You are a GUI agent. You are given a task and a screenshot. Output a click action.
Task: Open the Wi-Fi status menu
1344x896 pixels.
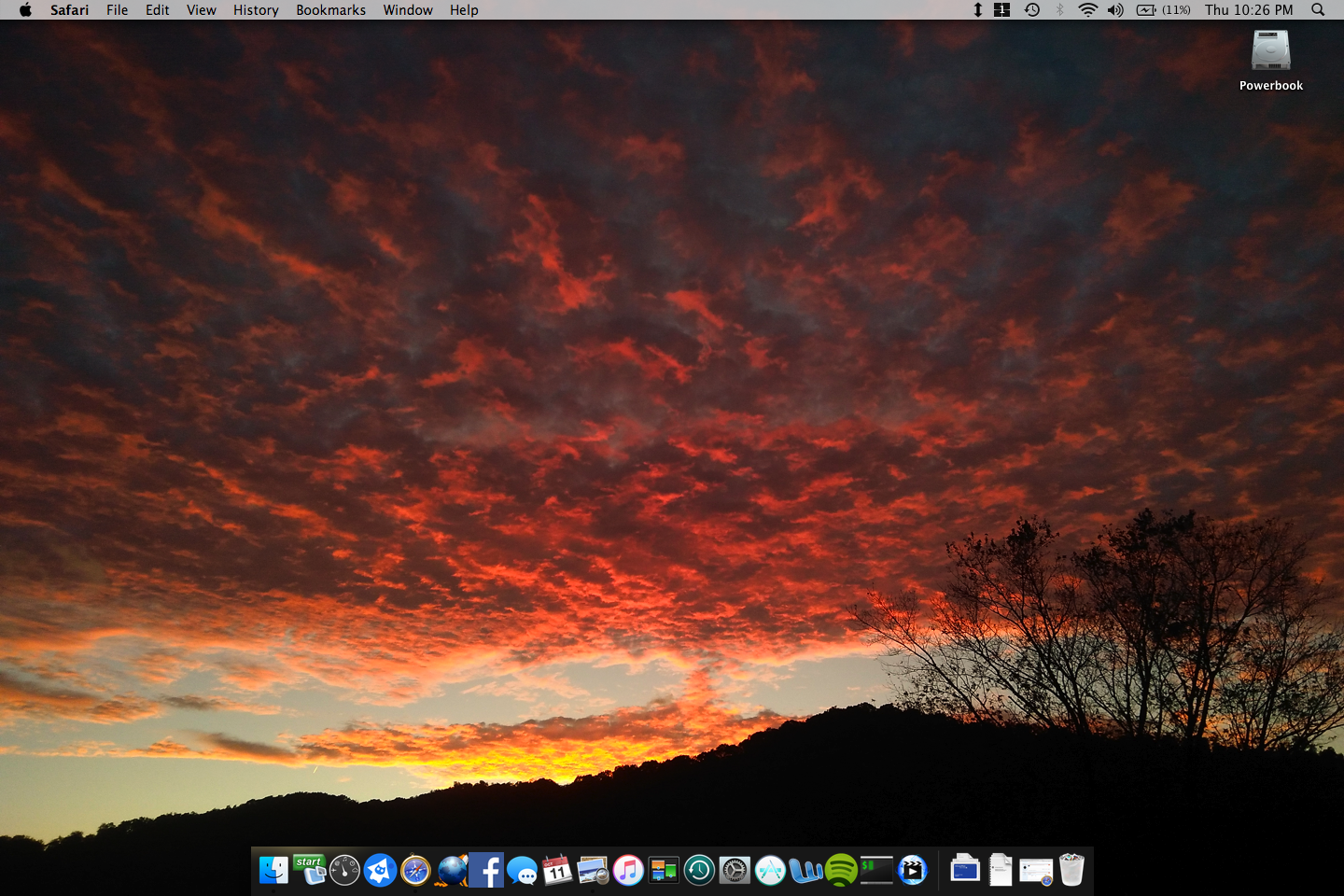pos(1087,10)
